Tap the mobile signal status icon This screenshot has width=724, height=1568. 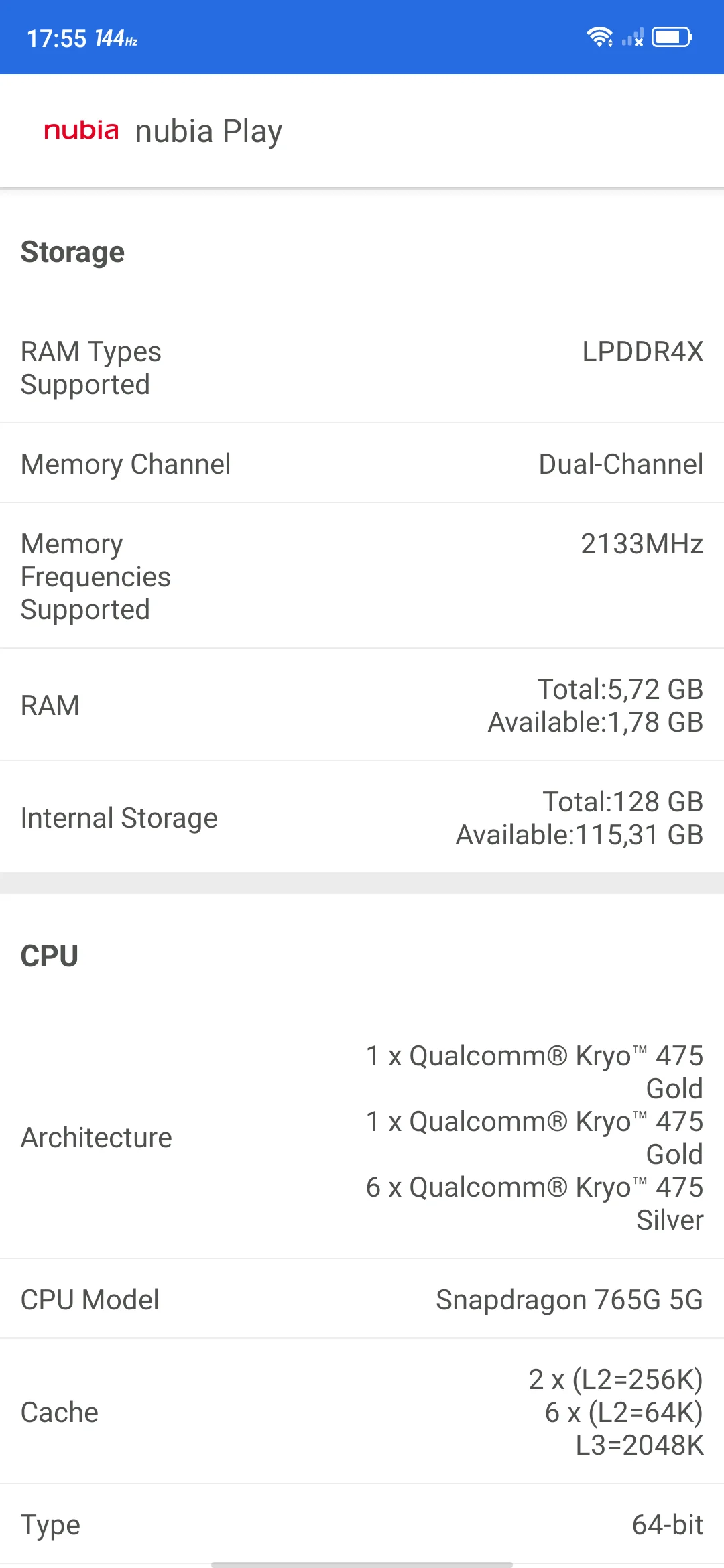coord(632,38)
